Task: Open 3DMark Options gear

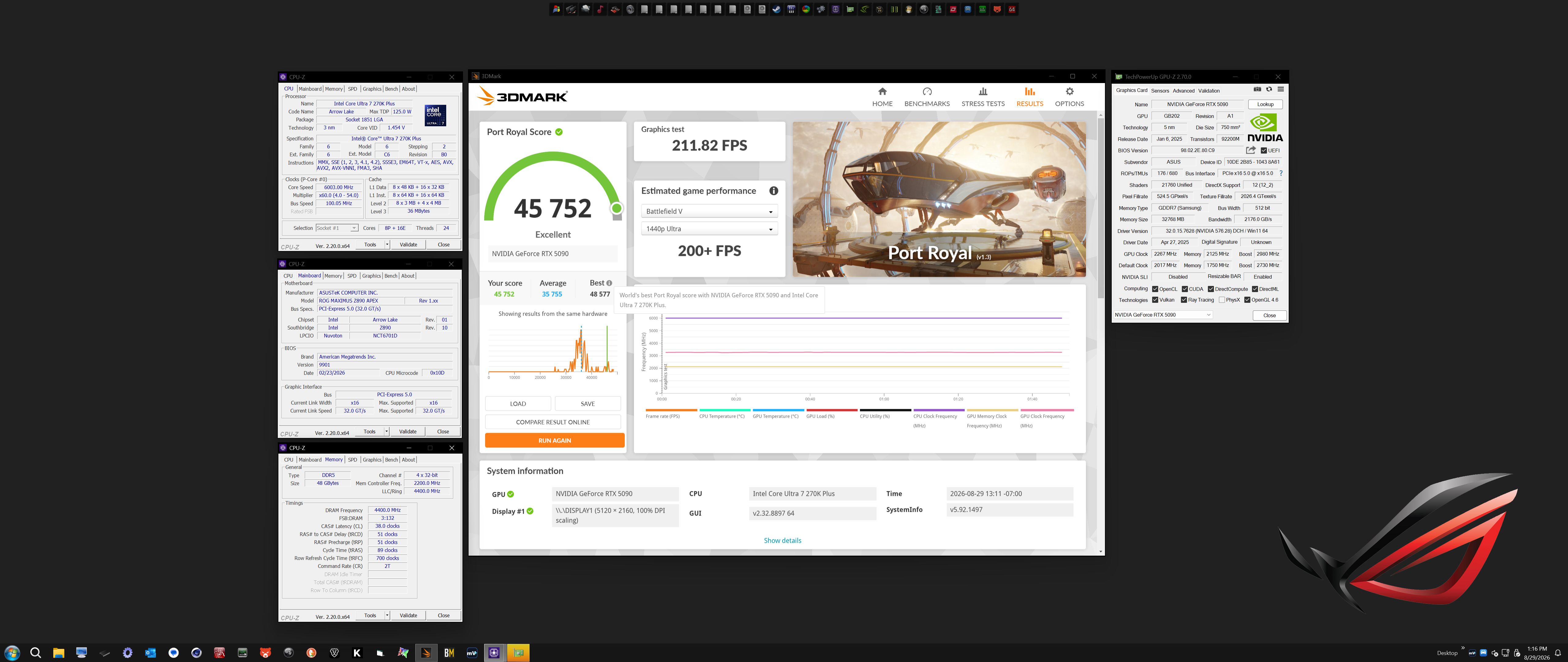Action: [x=1069, y=97]
